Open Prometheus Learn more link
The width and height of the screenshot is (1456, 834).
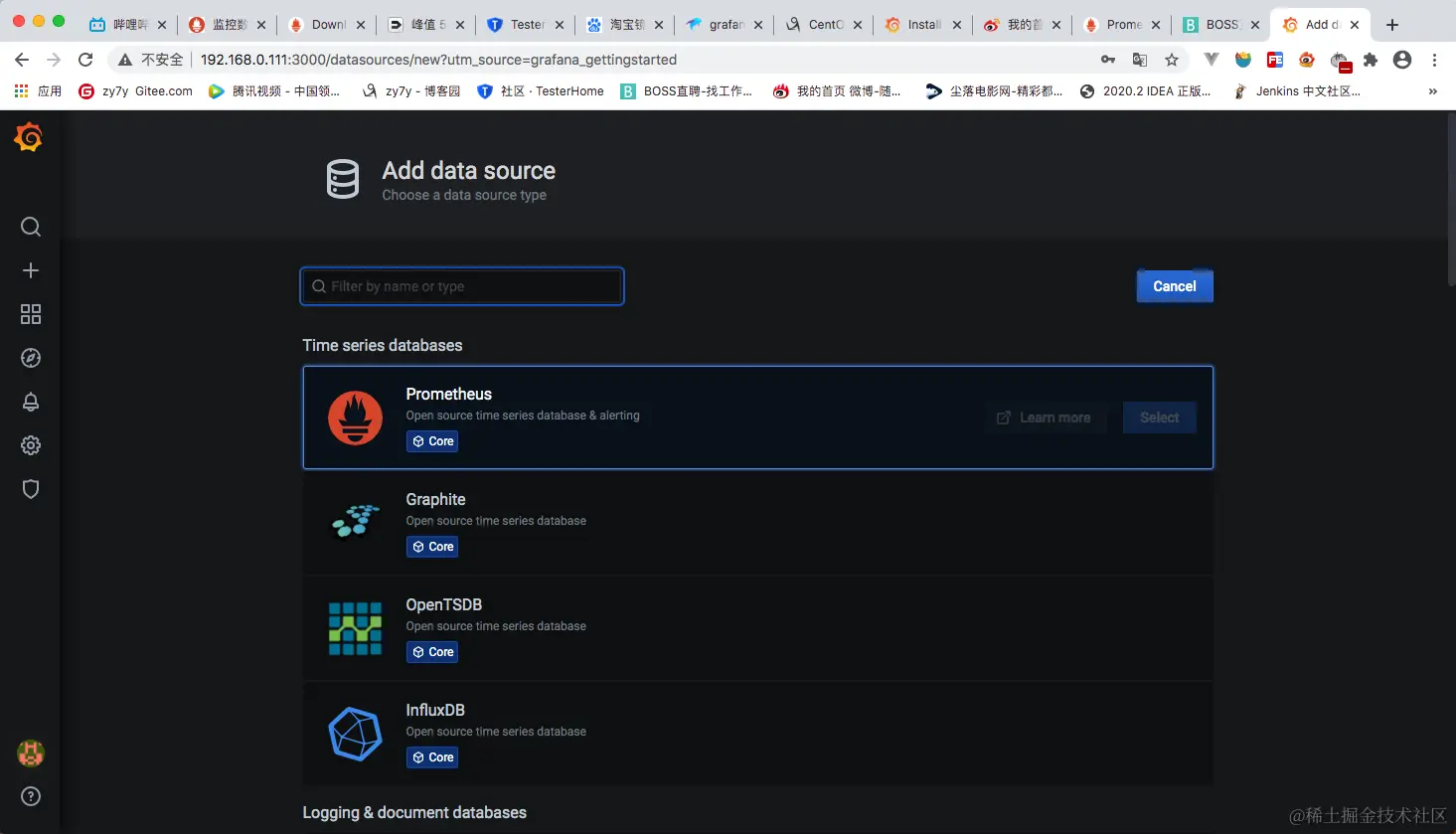point(1044,417)
